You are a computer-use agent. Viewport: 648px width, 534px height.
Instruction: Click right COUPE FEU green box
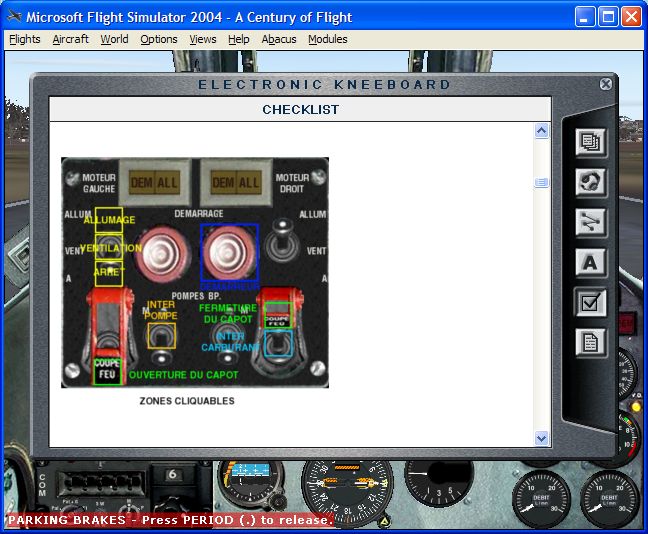click(x=278, y=315)
